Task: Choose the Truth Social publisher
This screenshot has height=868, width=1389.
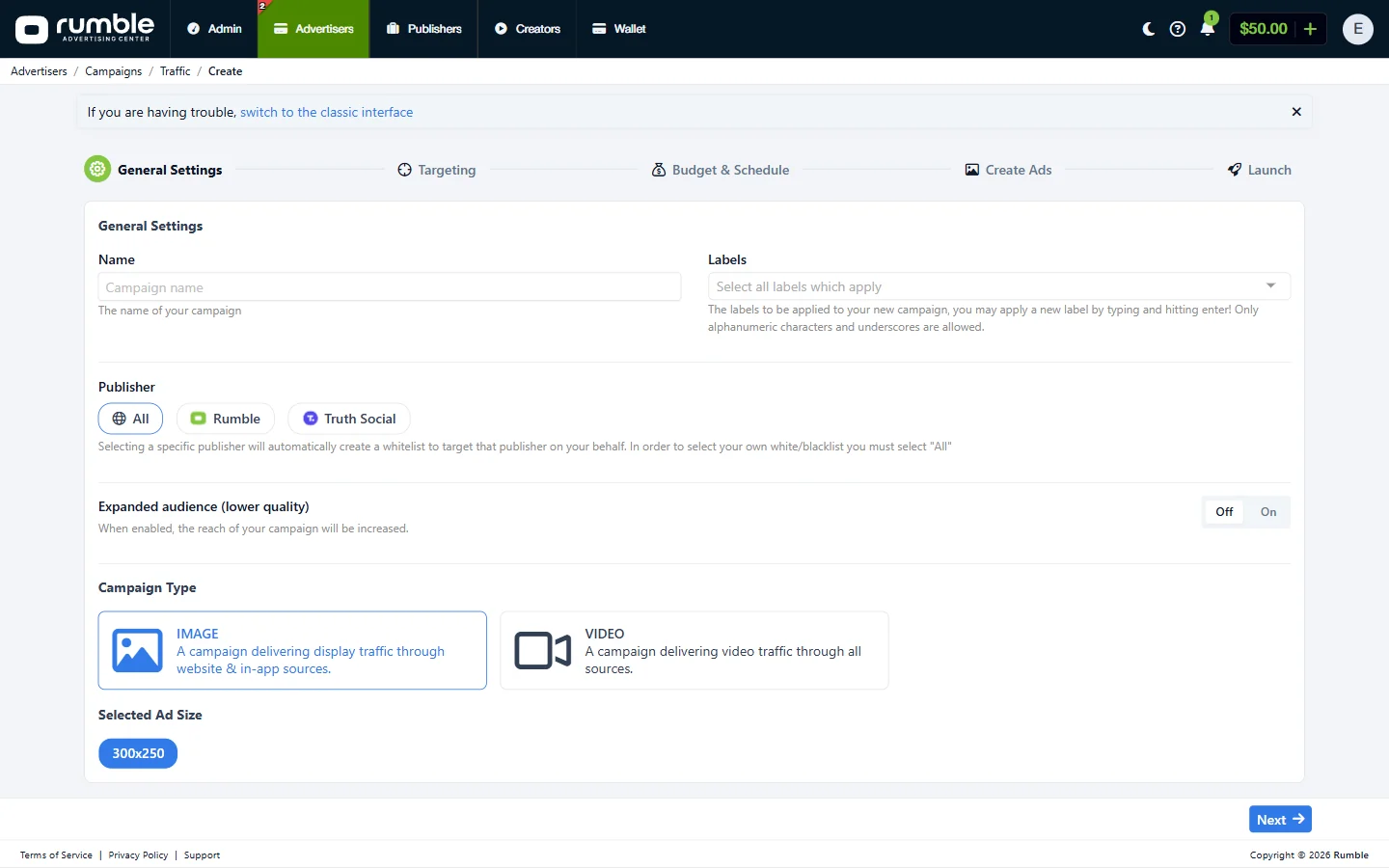Action: 349,419
